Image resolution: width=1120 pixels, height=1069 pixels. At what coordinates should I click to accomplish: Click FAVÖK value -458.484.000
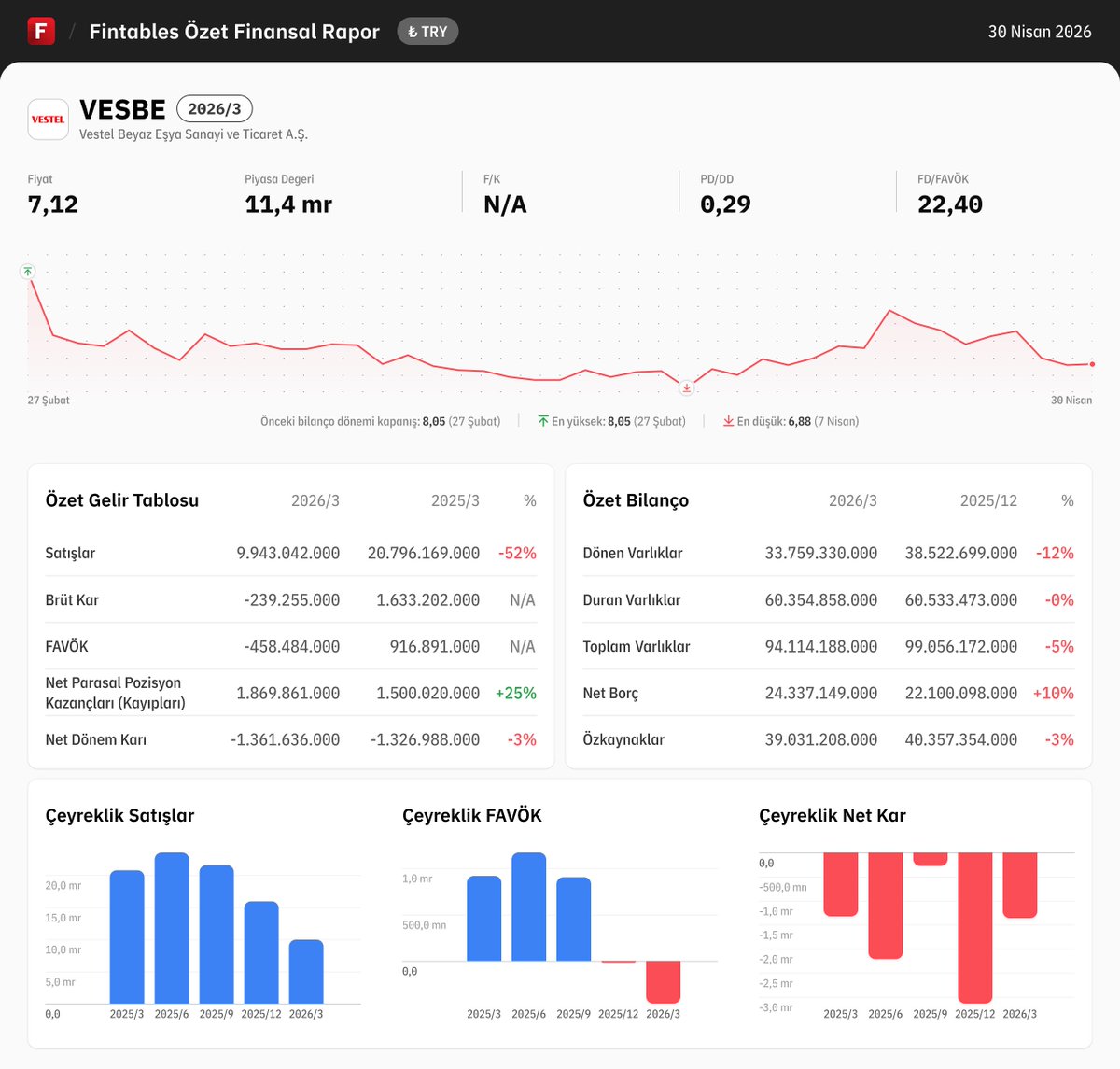(x=292, y=646)
